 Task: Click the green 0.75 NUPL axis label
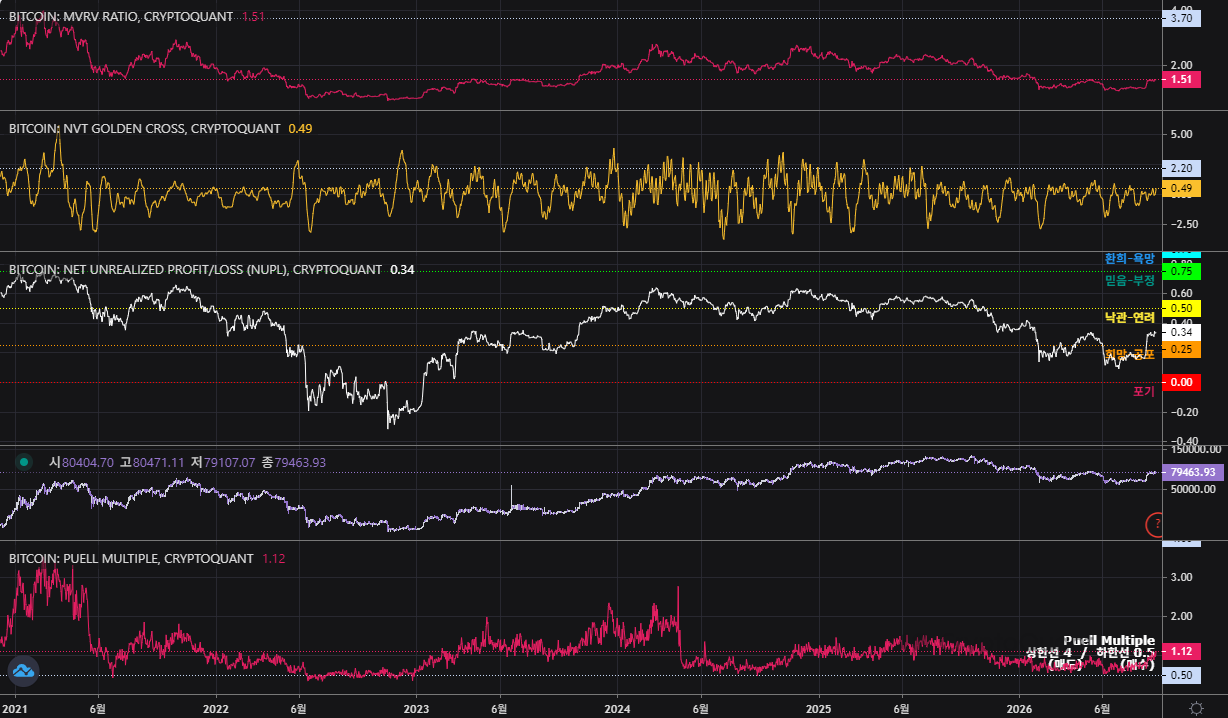tap(1181, 271)
